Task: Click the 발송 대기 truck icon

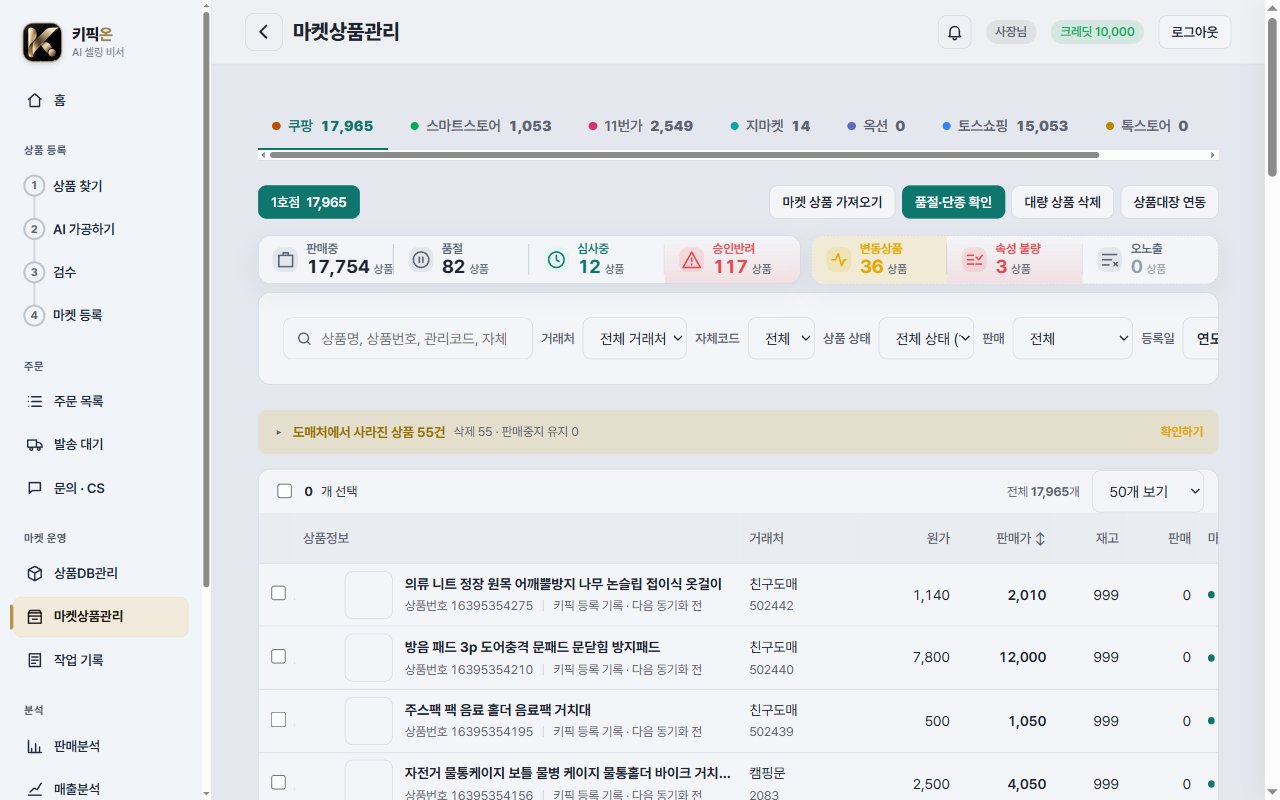Action: coord(35,445)
